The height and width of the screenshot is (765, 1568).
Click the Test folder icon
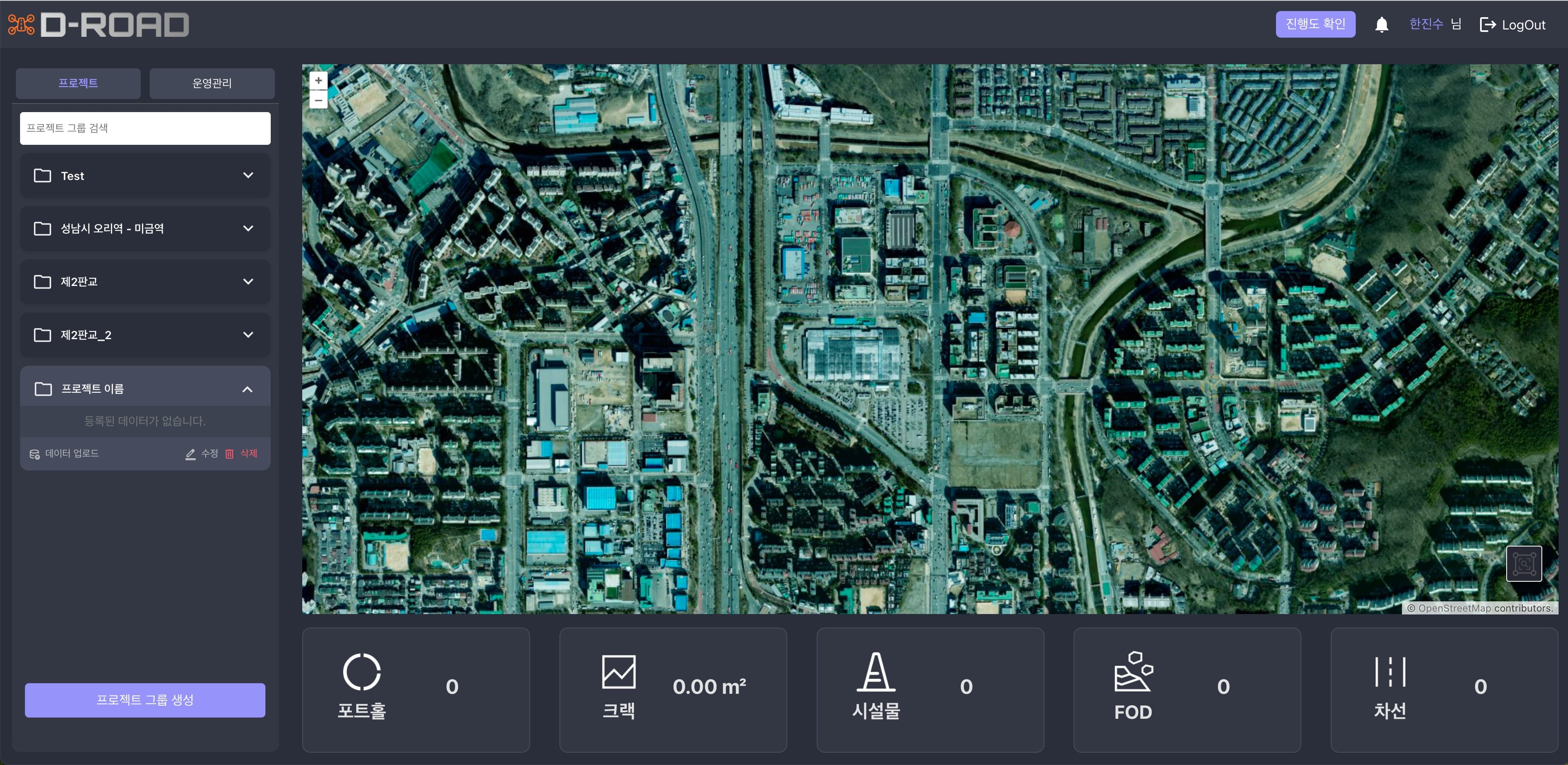tap(42, 175)
